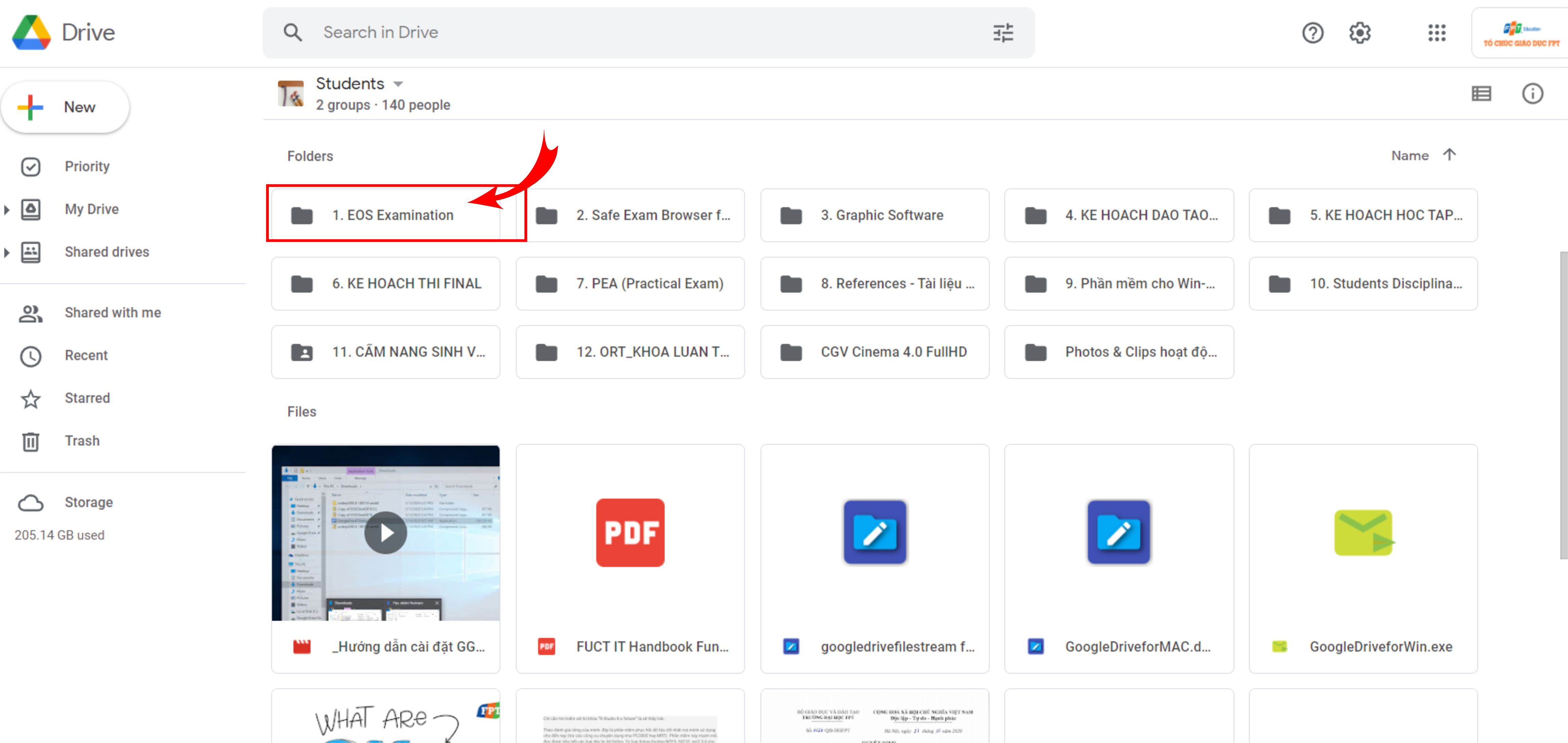Click the New button
1568x743 pixels.
pos(65,106)
